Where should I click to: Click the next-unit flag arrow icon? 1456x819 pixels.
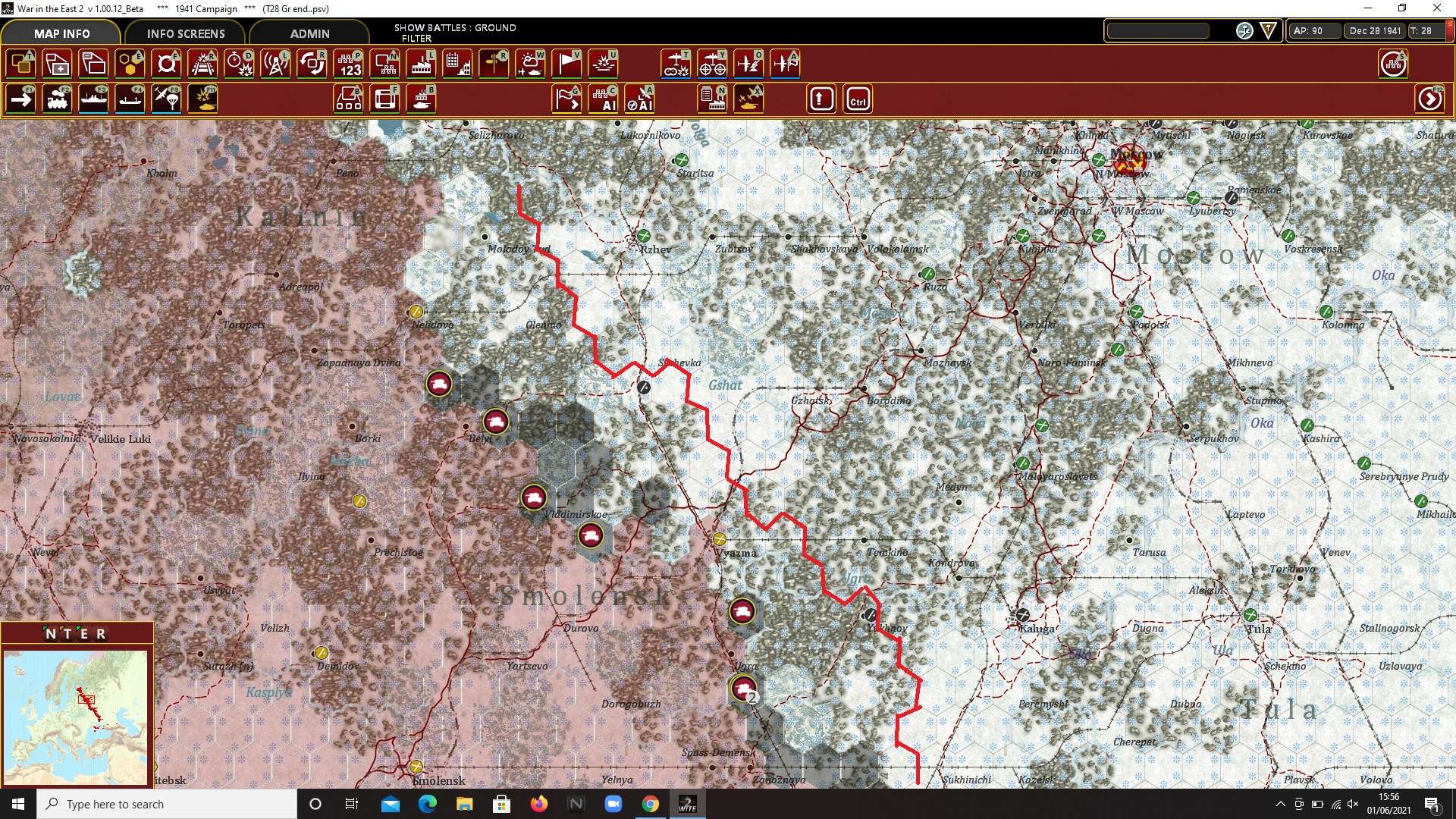pyautogui.click(x=566, y=99)
